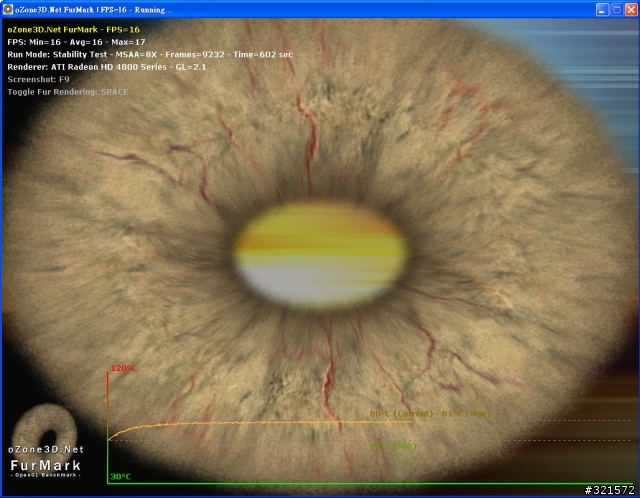The height and width of the screenshot is (498, 640).
Task: Click the 'FPS: Min=16 - Avg=16 - Max=17' line
Action: (76, 42)
